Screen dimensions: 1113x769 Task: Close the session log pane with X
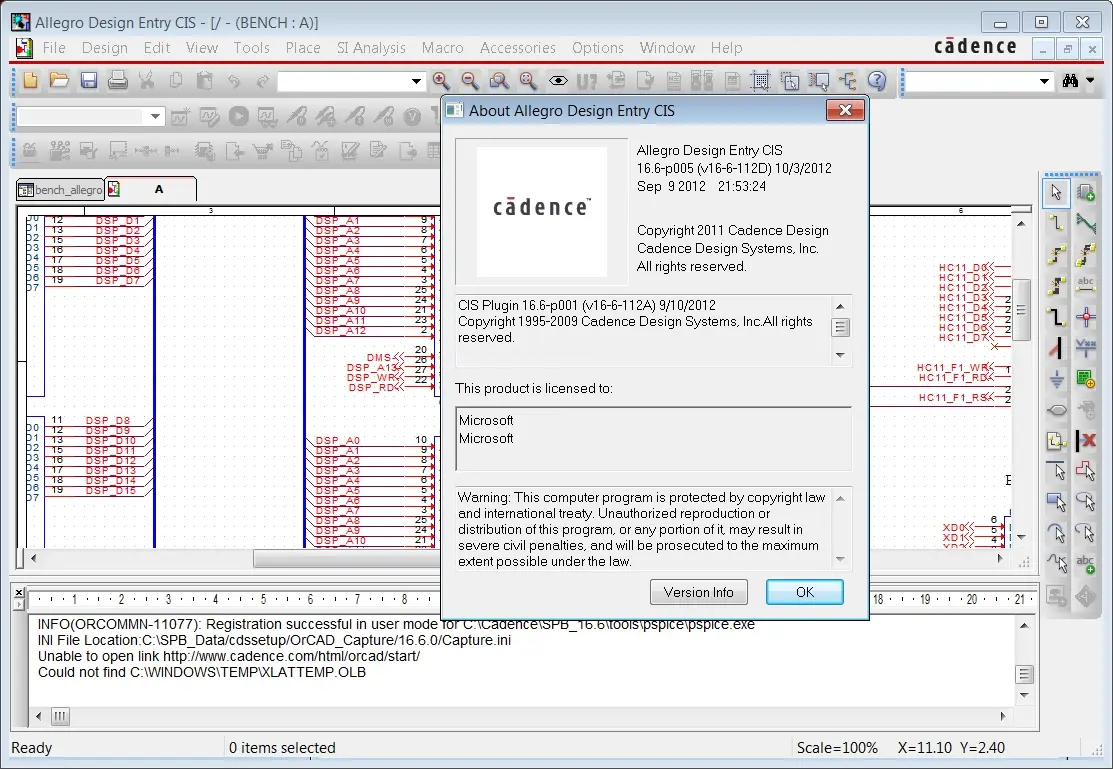pos(19,592)
